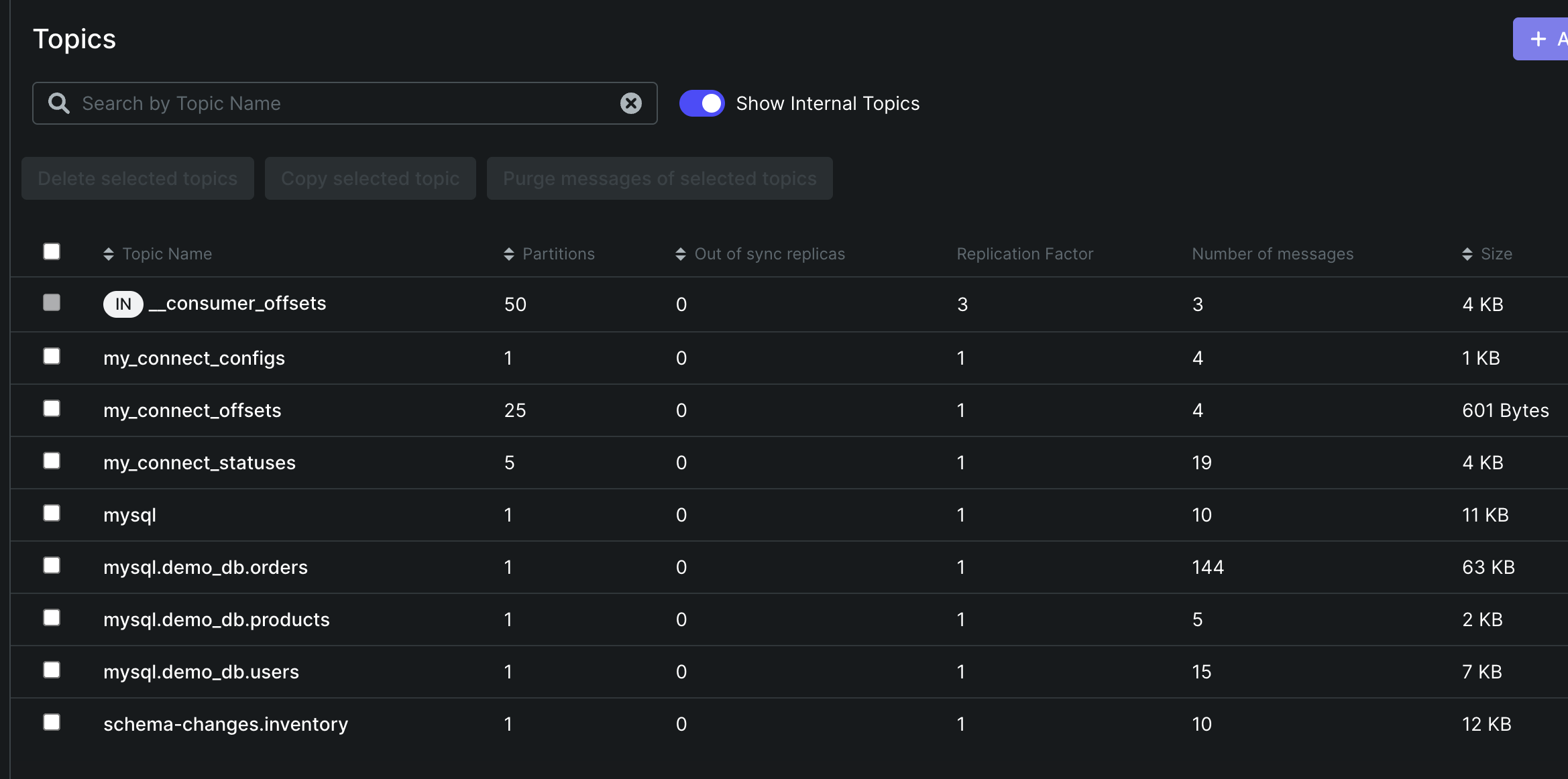Click the search magnifier icon
This screenshot has width=1568, height=779.
pyautogui.click(x=59, y=103)
